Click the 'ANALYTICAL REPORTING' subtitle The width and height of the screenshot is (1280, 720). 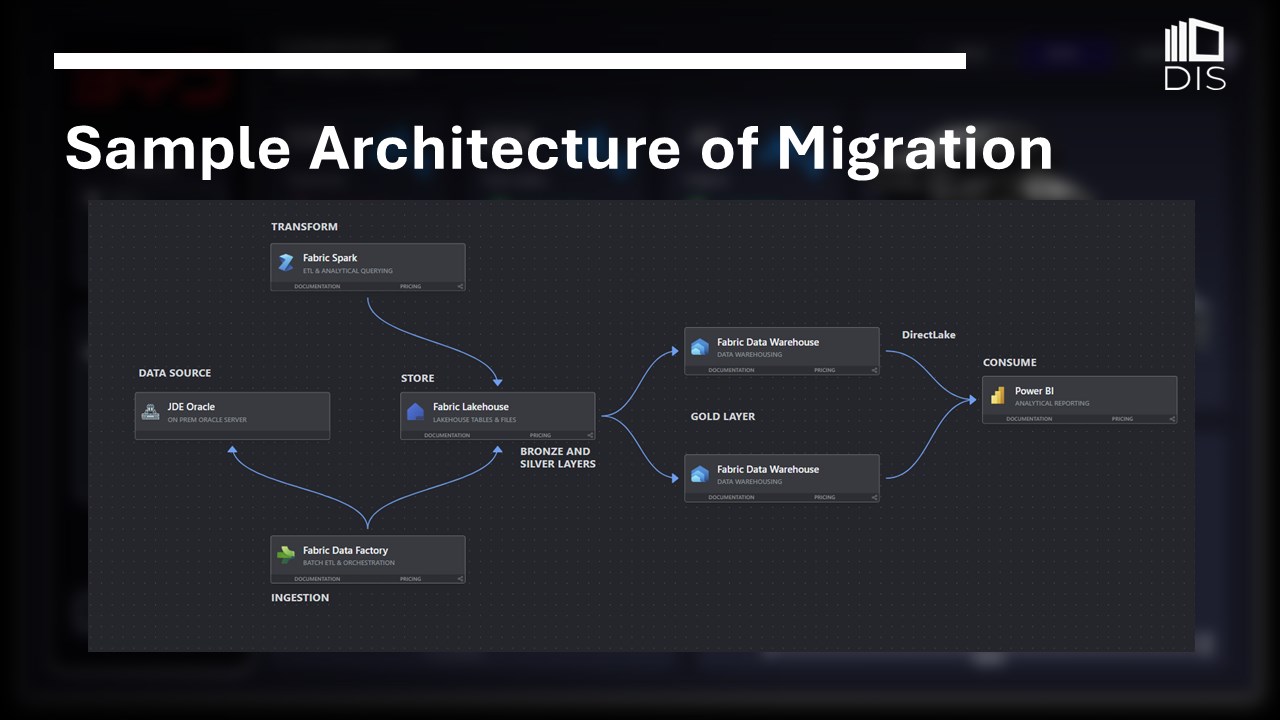point(1052,404)
